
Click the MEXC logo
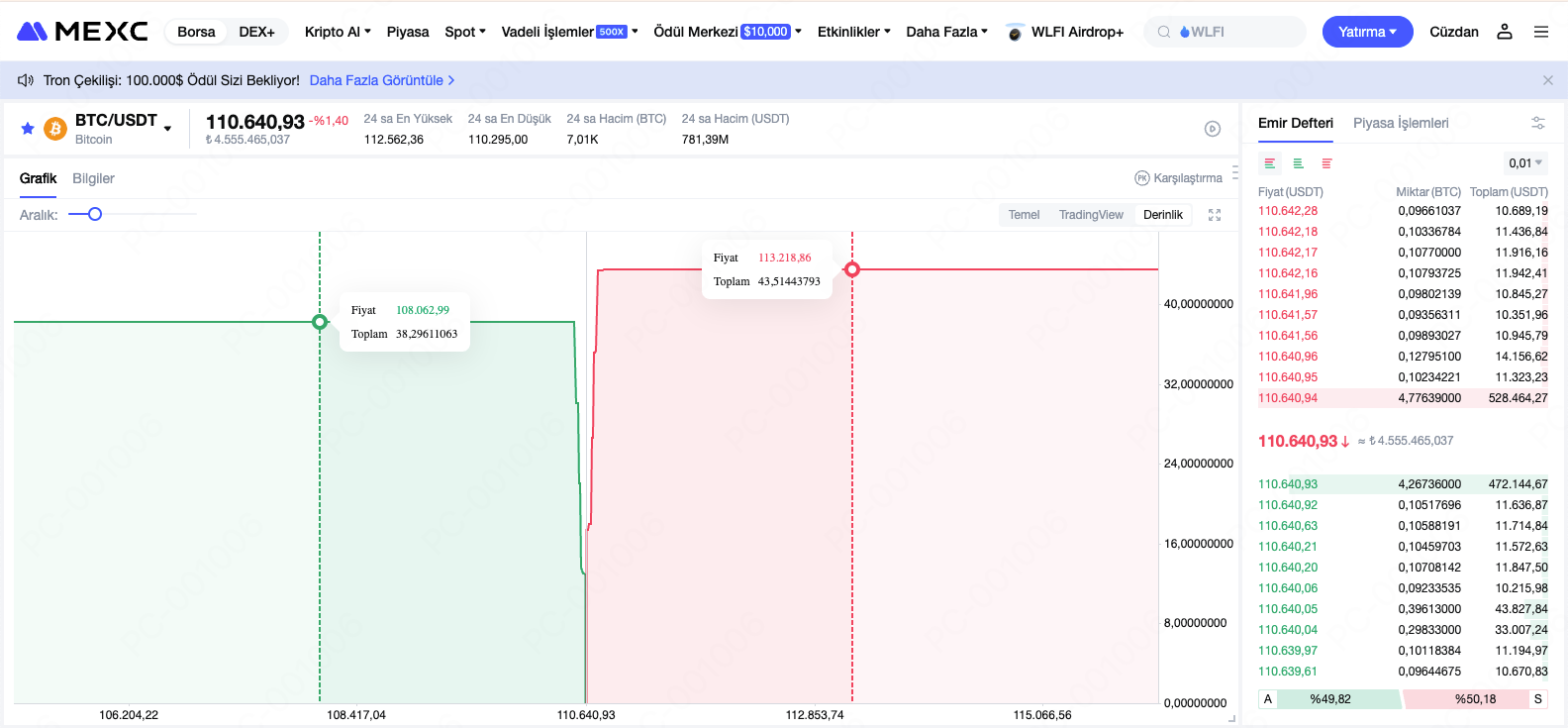click(83, 32)
